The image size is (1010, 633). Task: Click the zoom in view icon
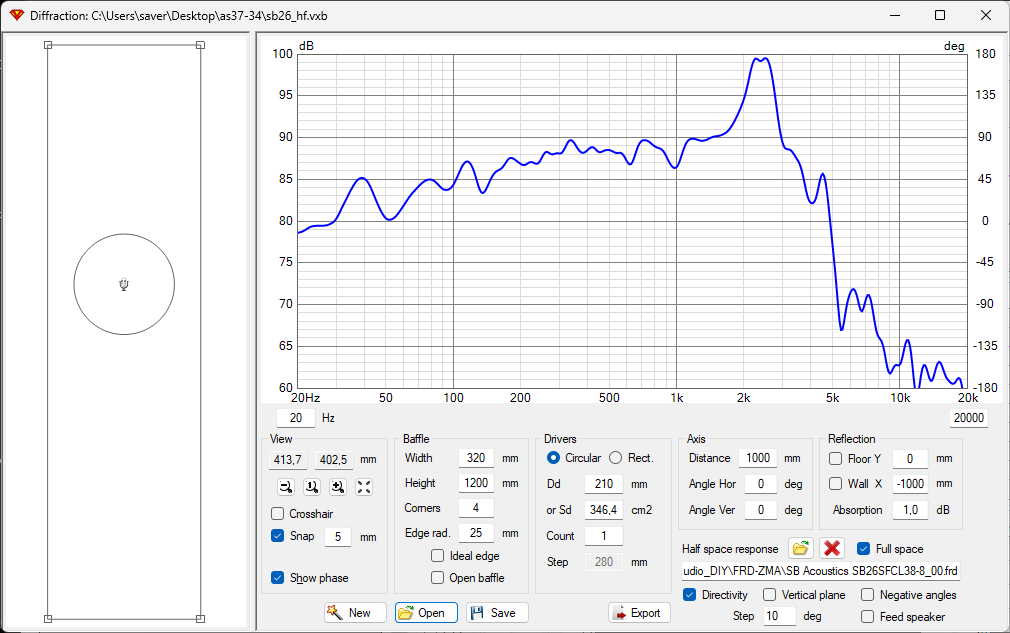[x=338, y=487]
